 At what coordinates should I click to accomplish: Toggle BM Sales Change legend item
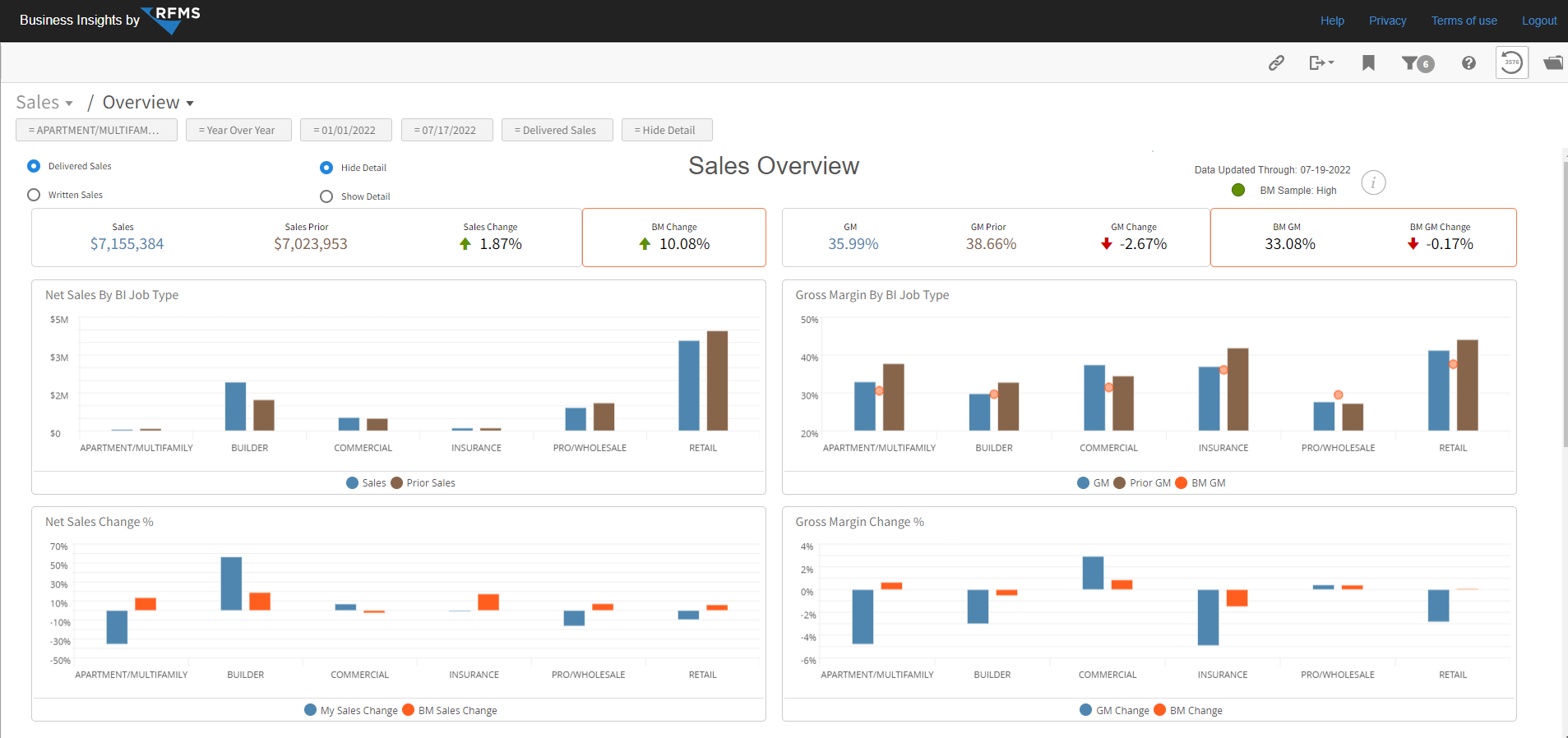(450, 710)
